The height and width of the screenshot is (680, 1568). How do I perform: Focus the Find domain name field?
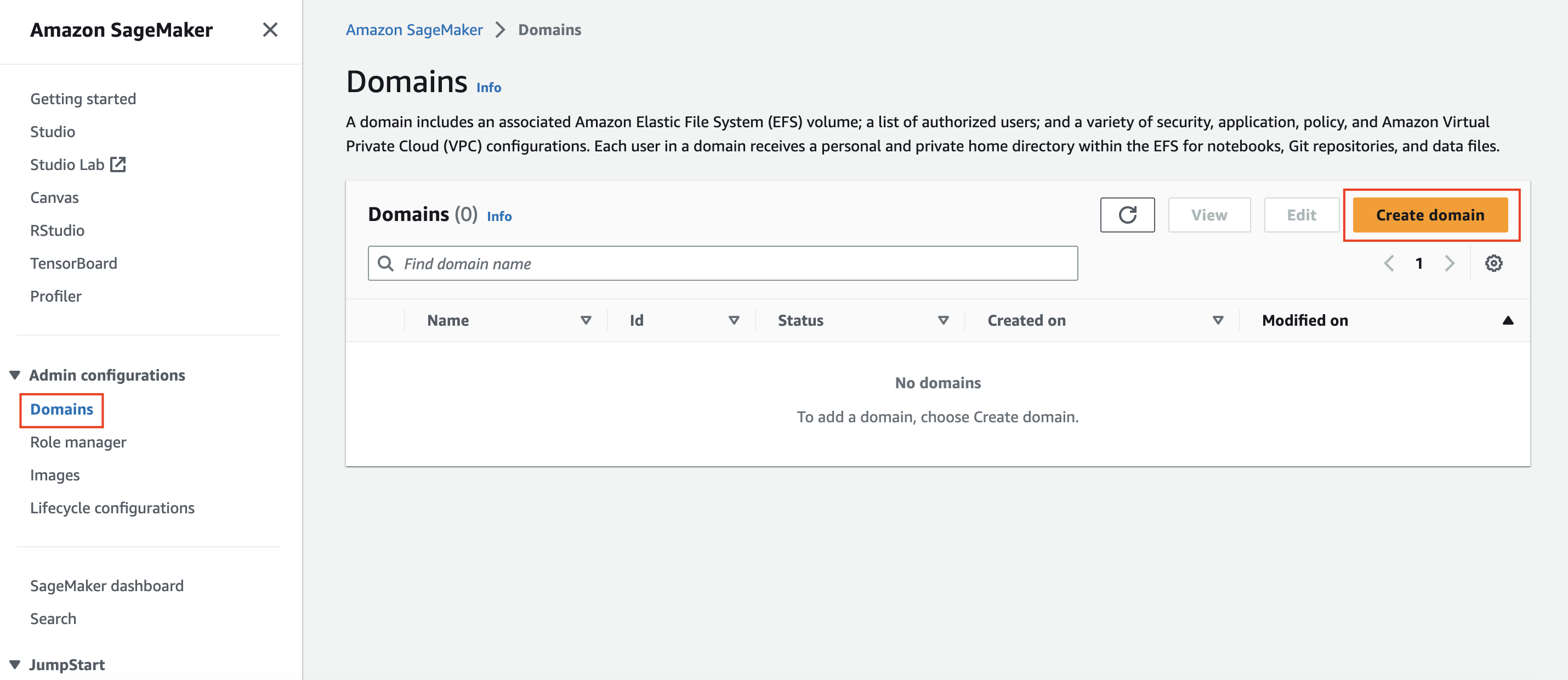(730, 264)
